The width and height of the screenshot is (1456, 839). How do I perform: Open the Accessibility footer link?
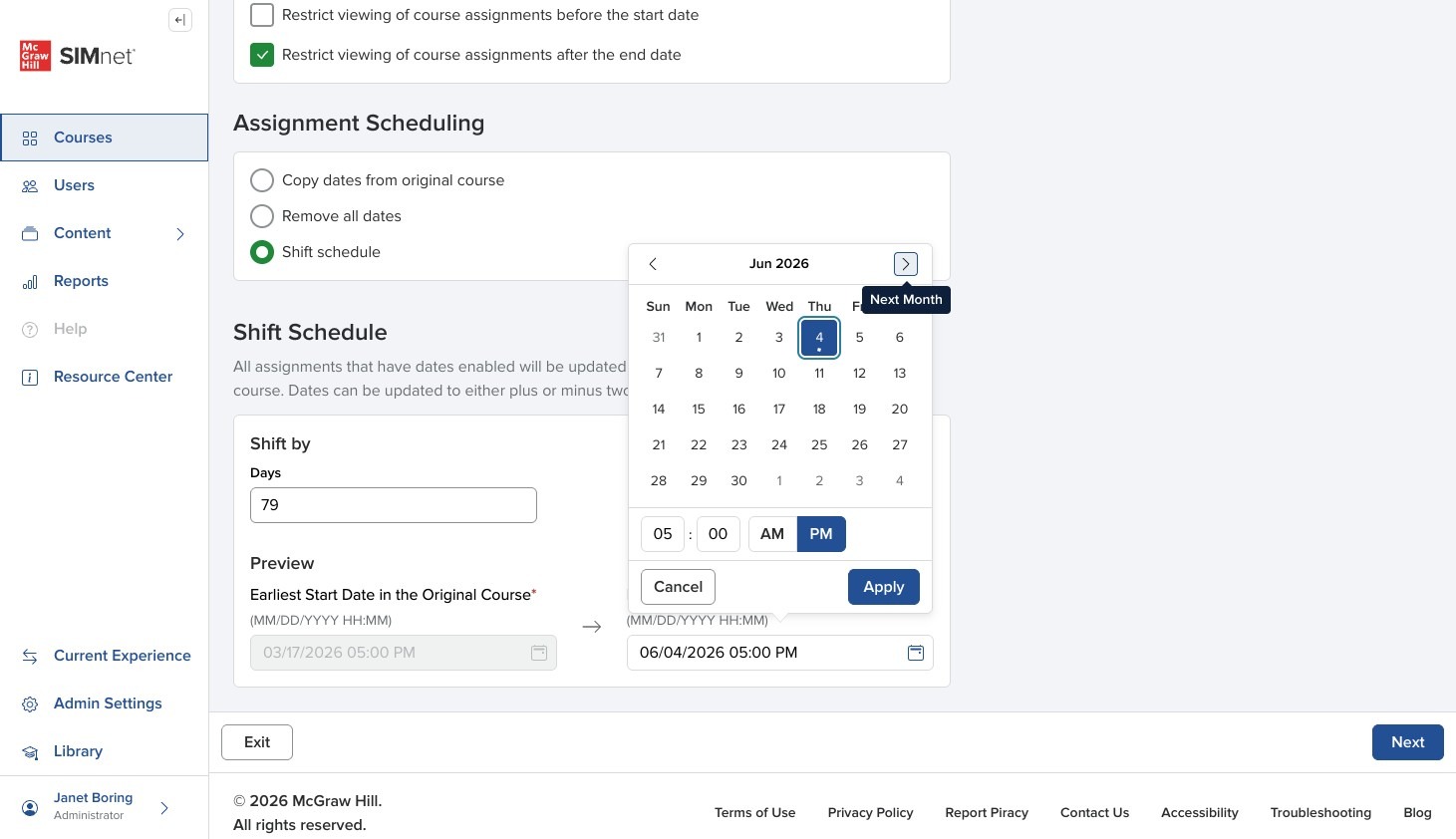(x=1200, y=813)
